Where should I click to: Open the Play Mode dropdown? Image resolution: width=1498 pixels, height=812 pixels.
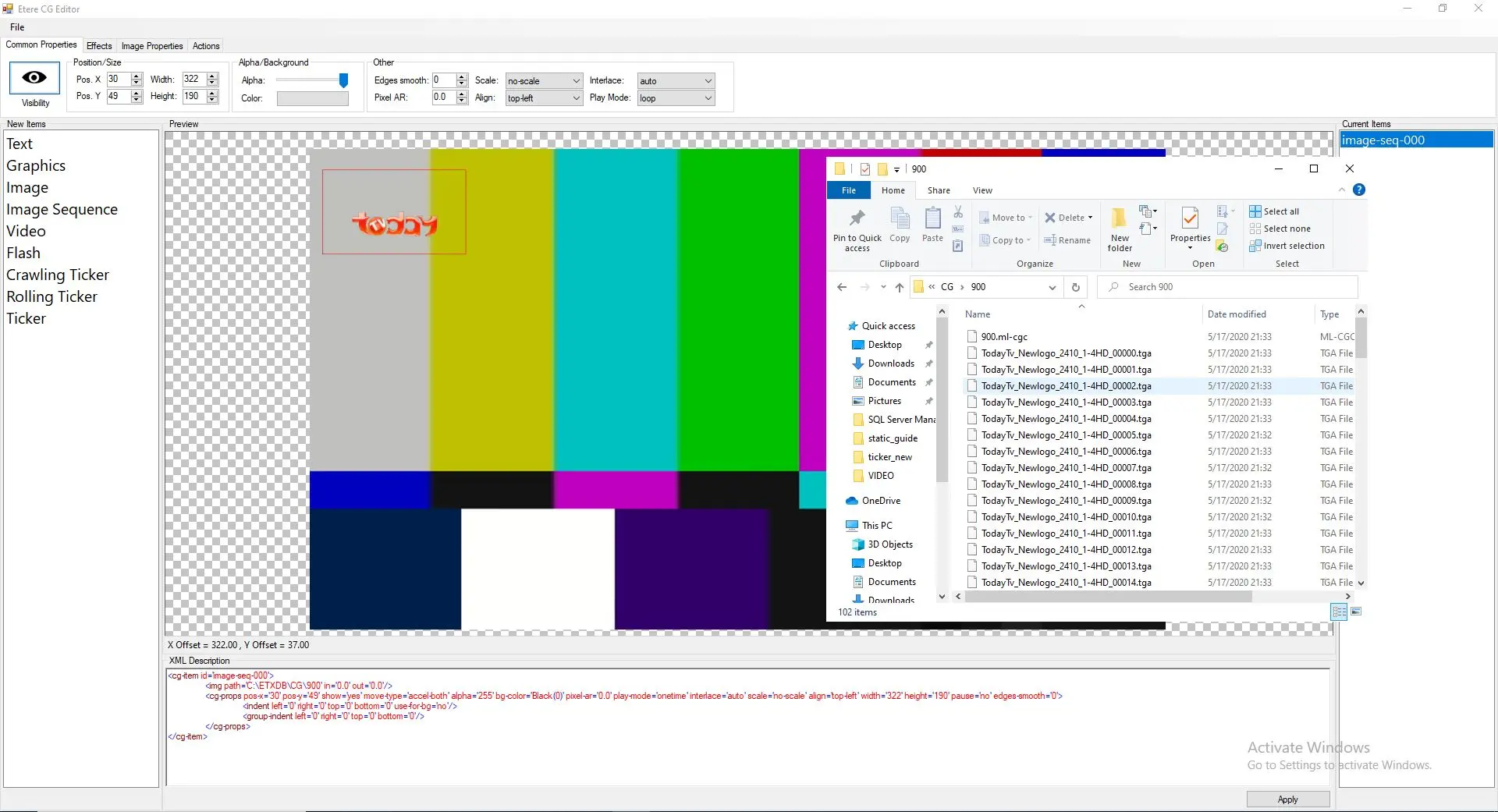676,98
